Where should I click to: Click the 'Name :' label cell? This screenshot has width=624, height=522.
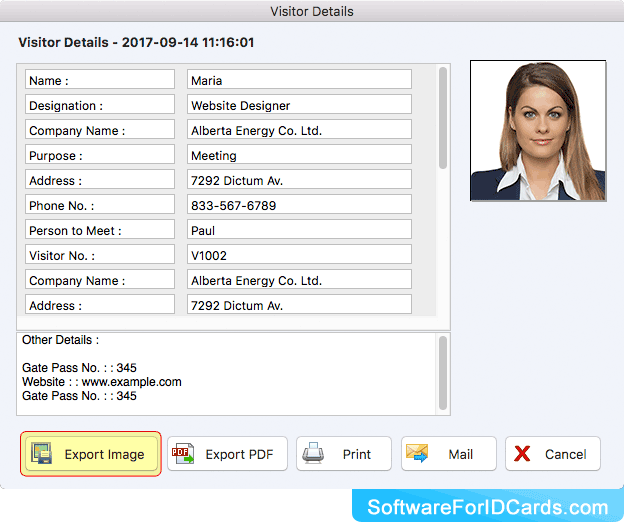(100, 80)
